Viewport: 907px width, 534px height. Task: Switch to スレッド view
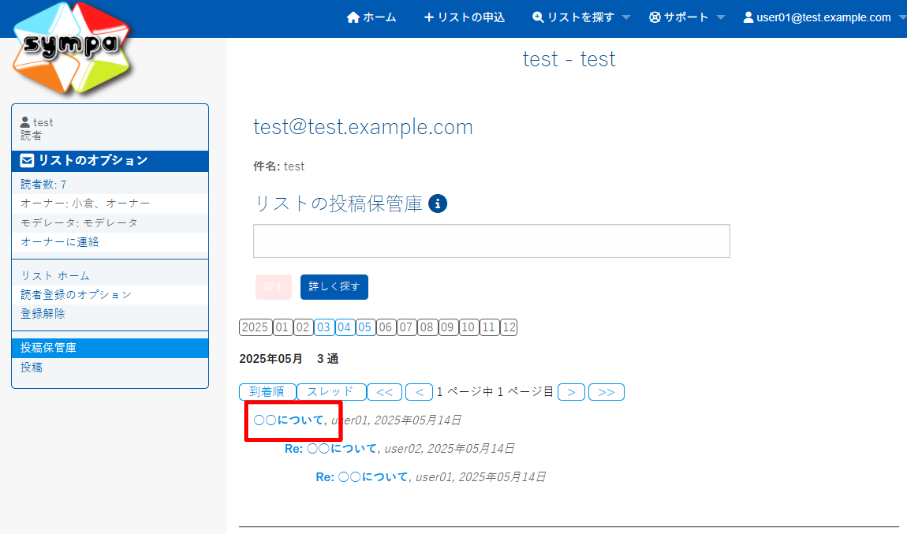tap(331, 392)
